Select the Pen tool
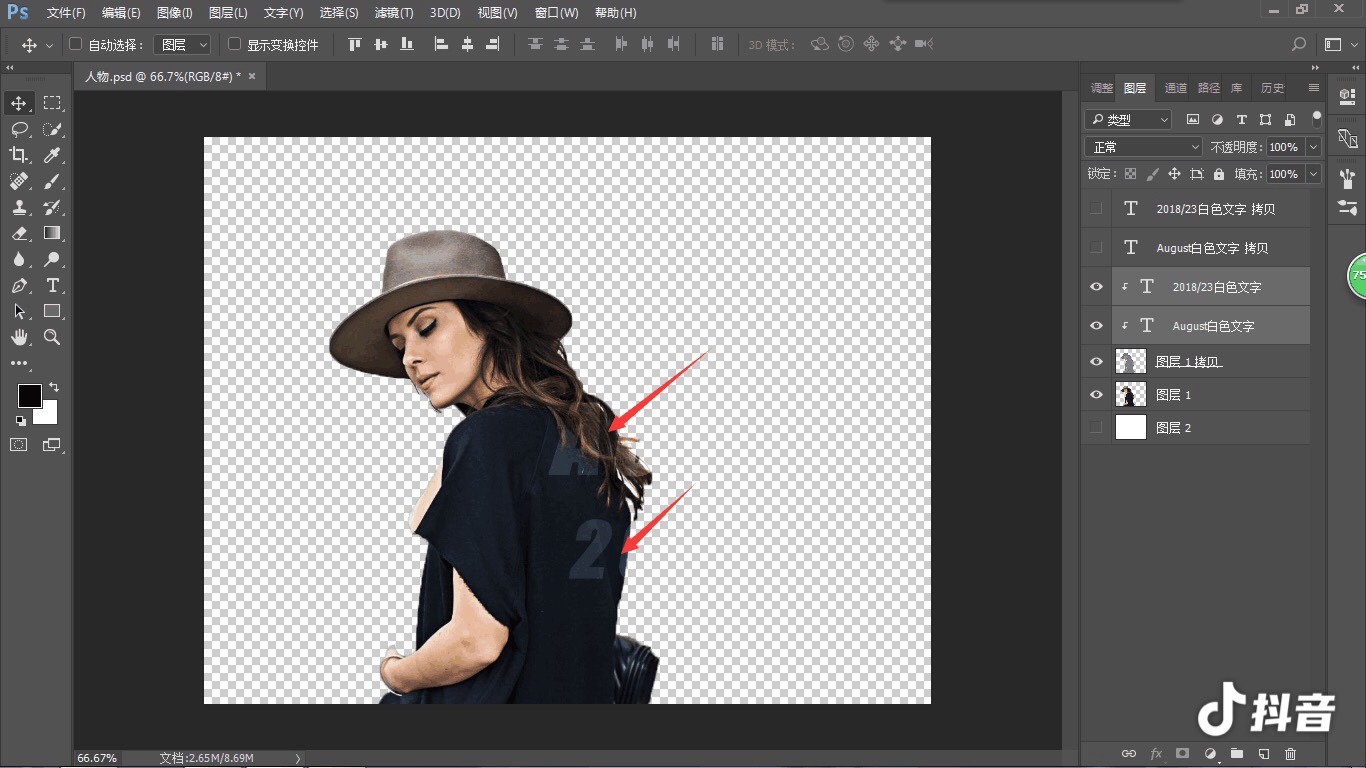 pyautogui.click(x=19, y=285)
